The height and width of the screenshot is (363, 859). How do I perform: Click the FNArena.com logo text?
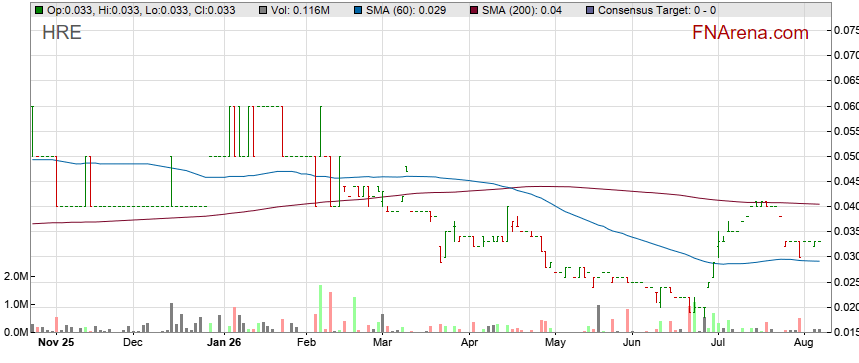click(x=750, y=33)
